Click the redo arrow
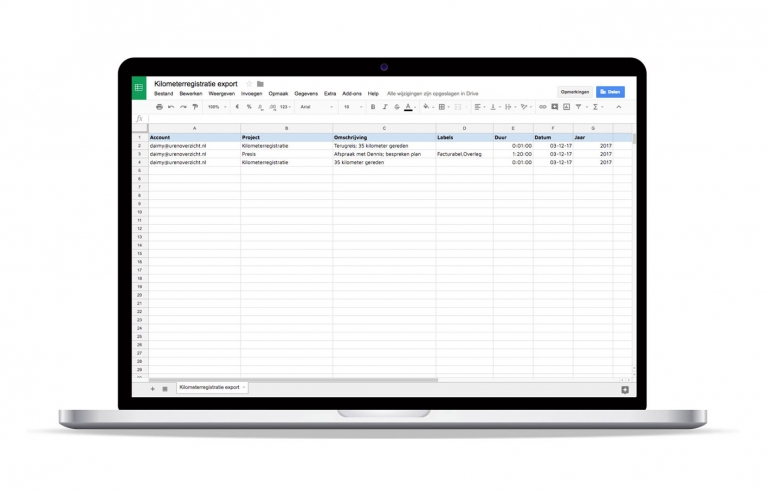This screenshot has height=493, width=768. (183, 107)
